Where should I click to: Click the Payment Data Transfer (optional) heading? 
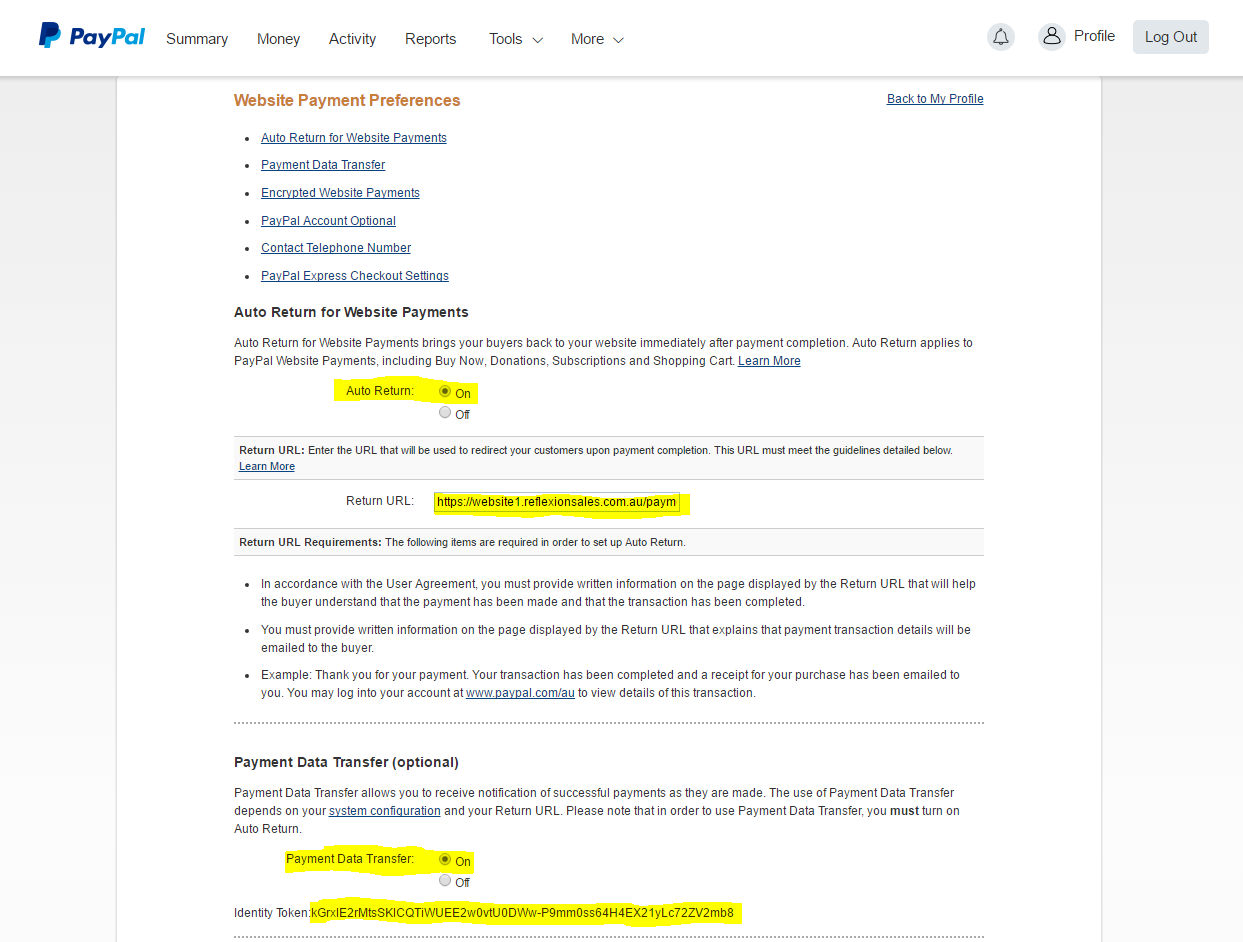tap(346, 762)
